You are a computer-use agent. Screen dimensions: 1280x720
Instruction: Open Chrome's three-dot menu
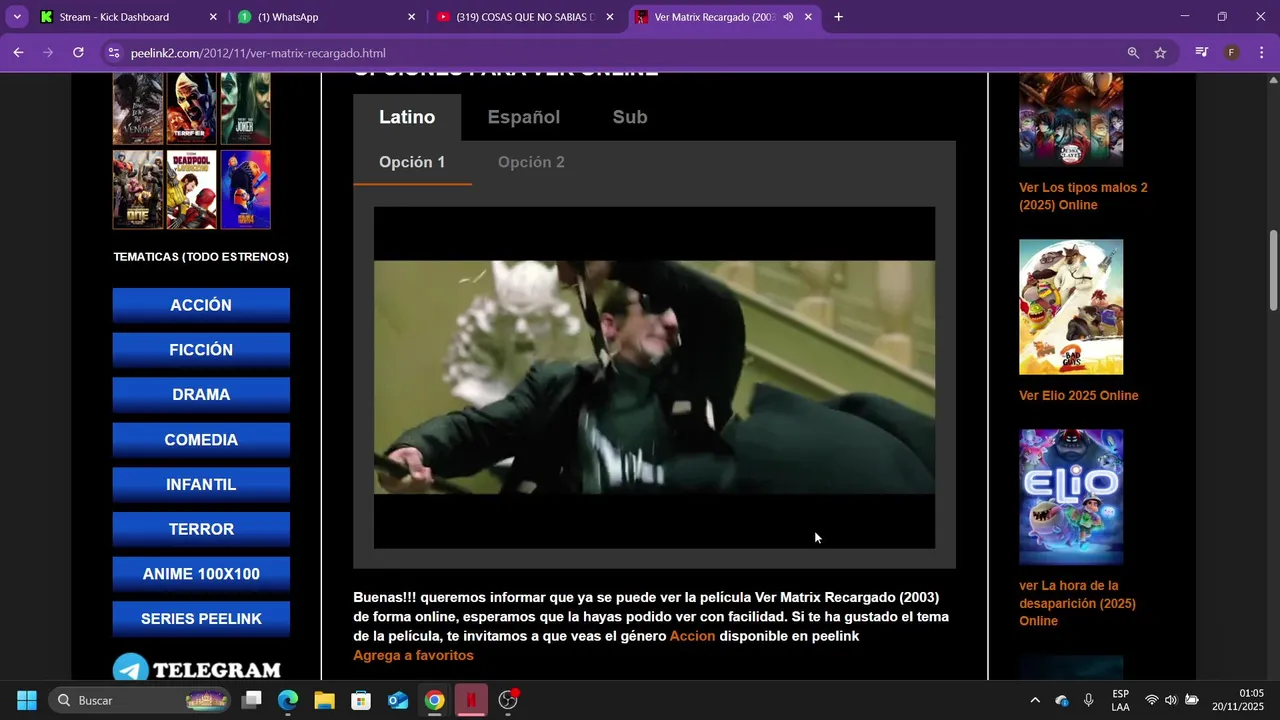click(x=1261, y=53)
